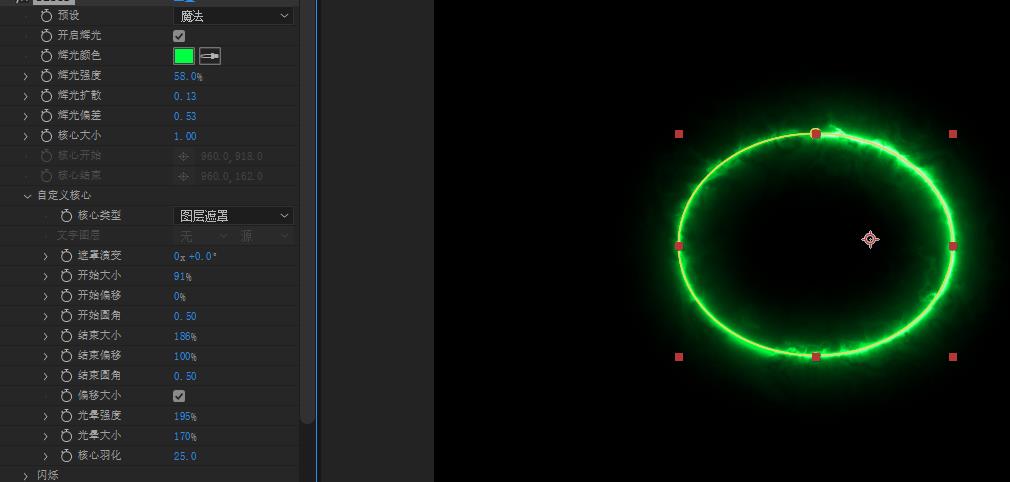Click the 0.13 辉光扩散 value
The width and height of the screenshot is (1010, 482).
click(x=185, y=97)
